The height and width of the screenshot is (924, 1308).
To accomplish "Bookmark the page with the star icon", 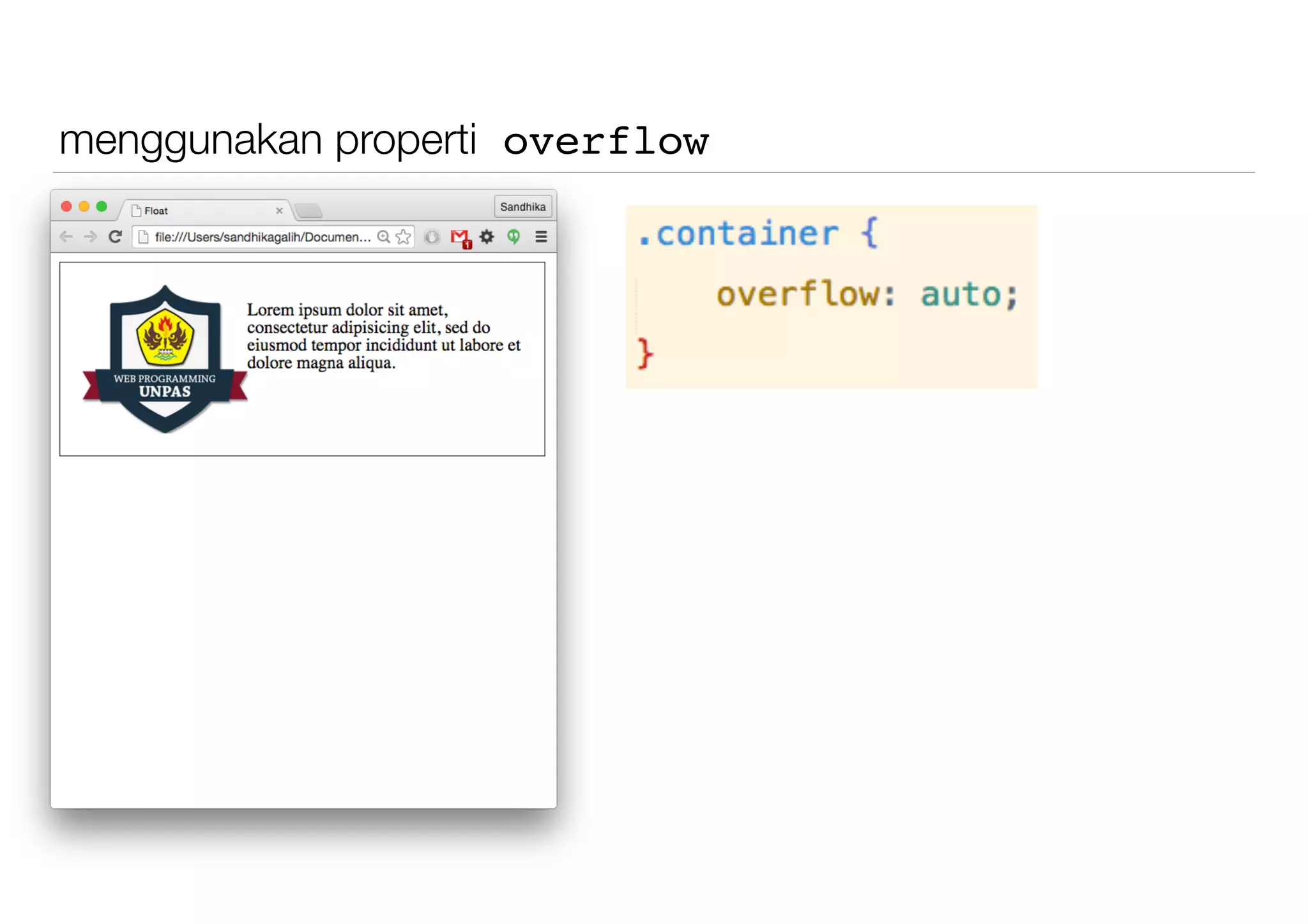I will (x=403, y=237).
